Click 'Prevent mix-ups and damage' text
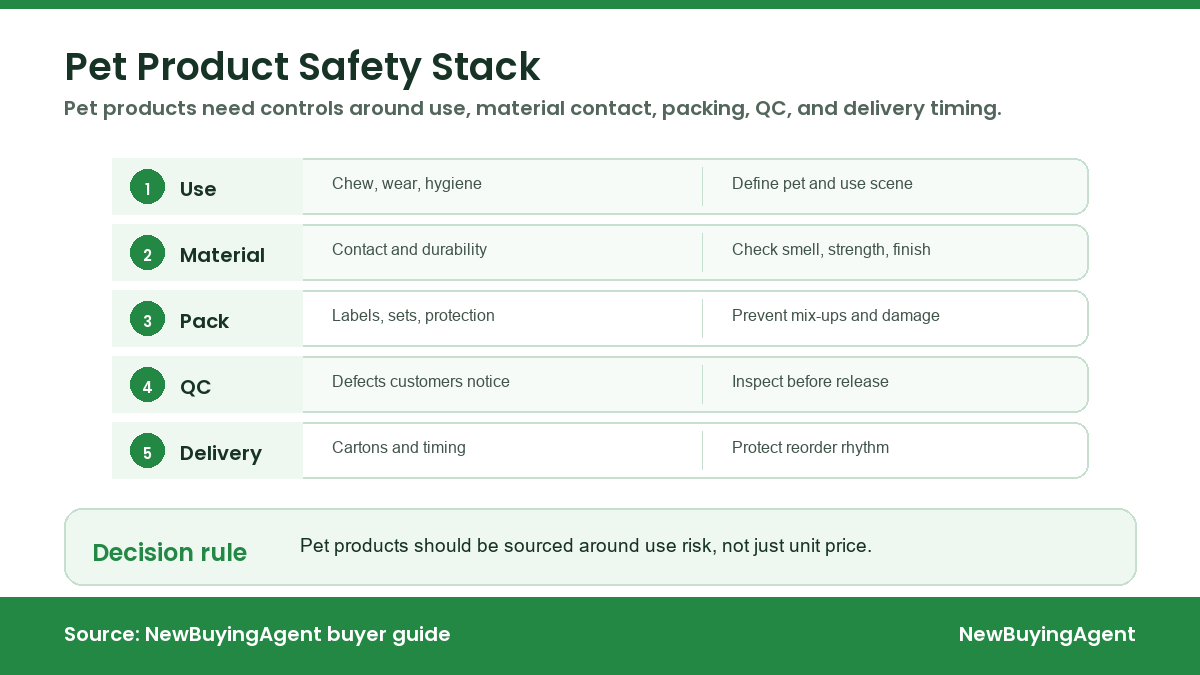 click(x=836, y=316)
